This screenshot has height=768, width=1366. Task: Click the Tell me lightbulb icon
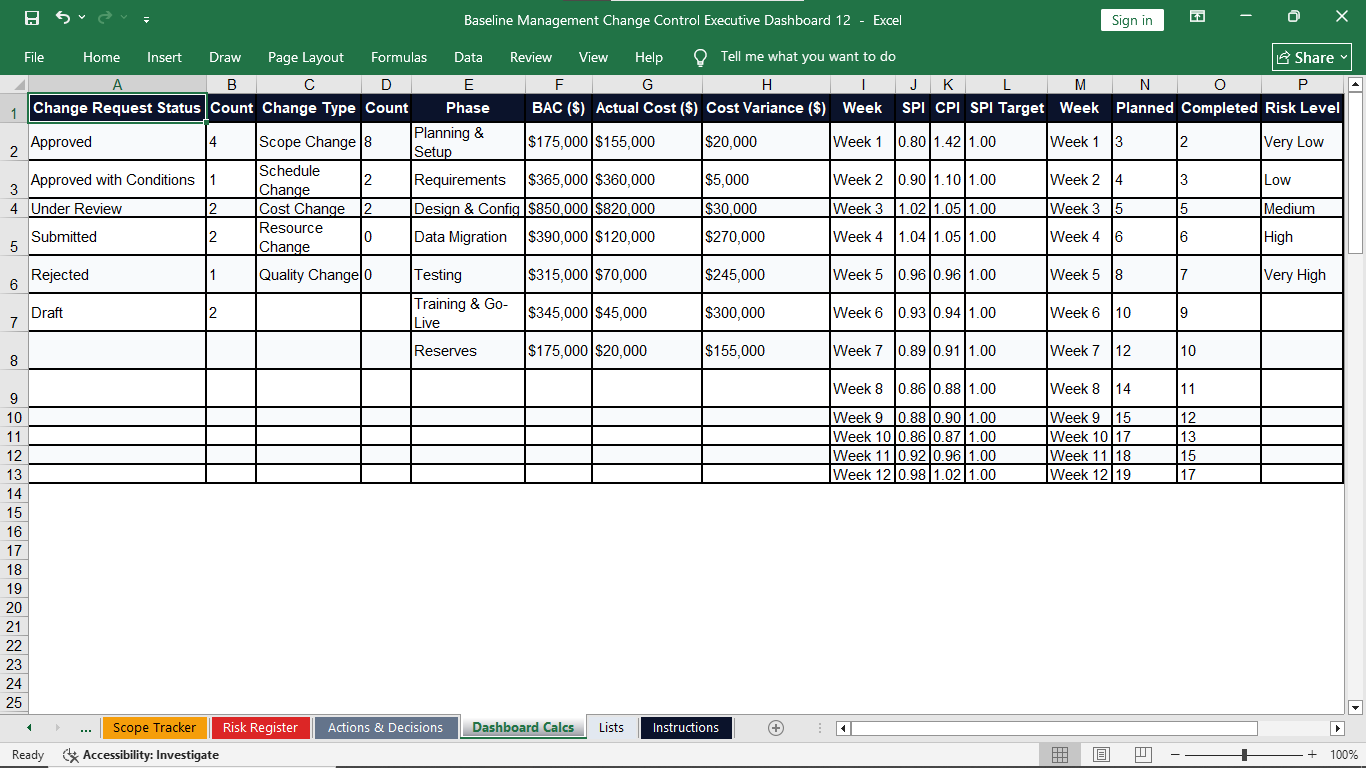(700, 57)
